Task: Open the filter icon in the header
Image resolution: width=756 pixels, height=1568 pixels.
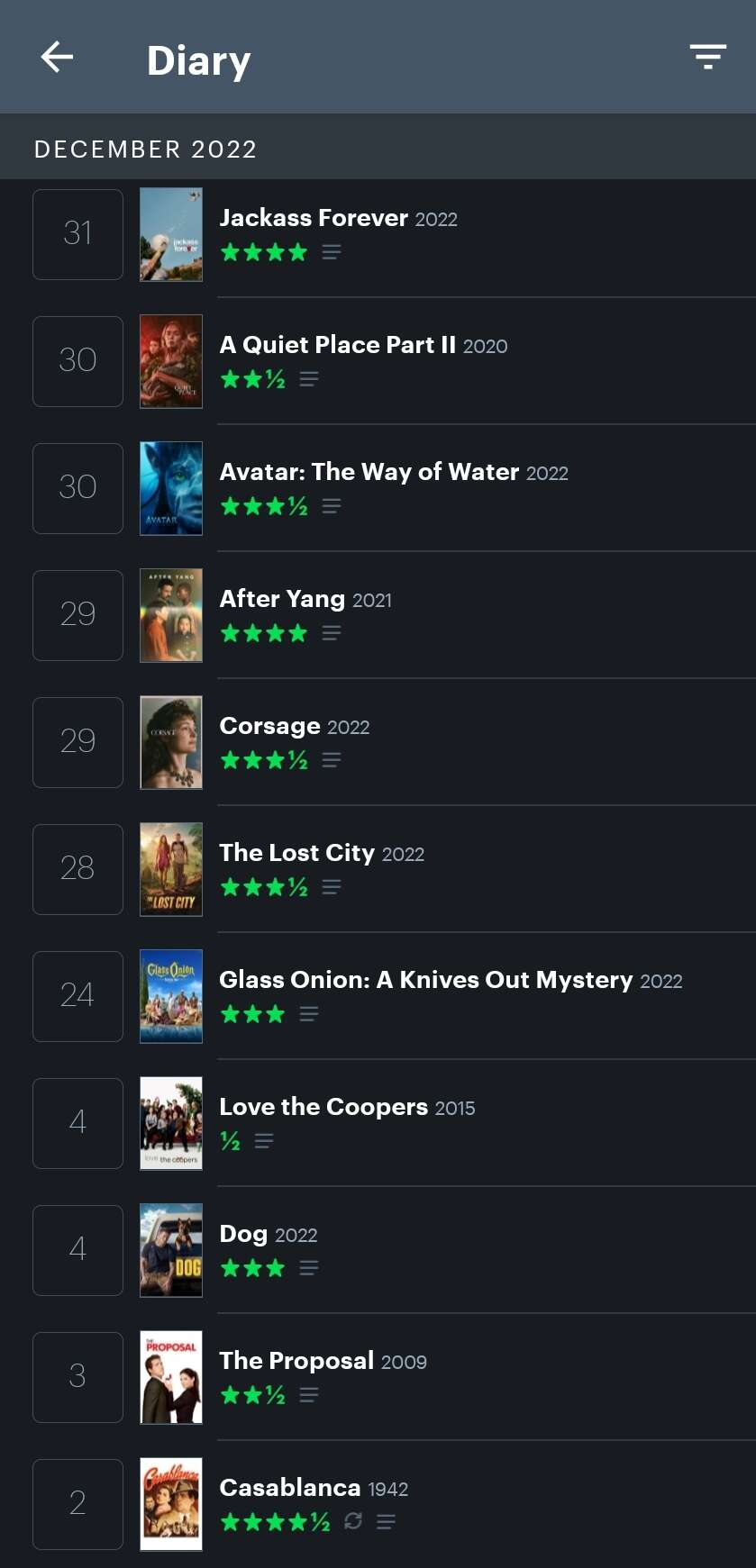Action: 707,57
